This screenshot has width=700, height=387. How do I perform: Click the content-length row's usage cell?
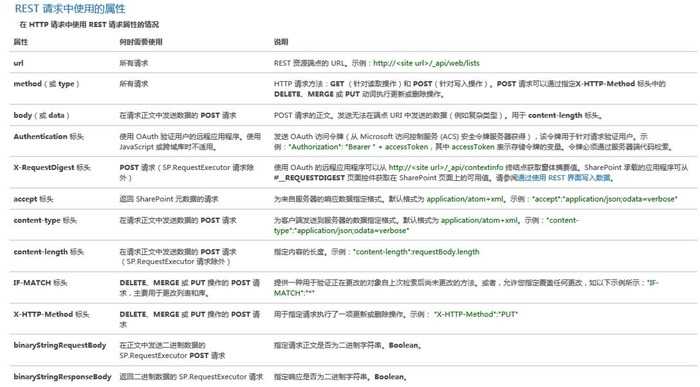(x=178, y=257)
